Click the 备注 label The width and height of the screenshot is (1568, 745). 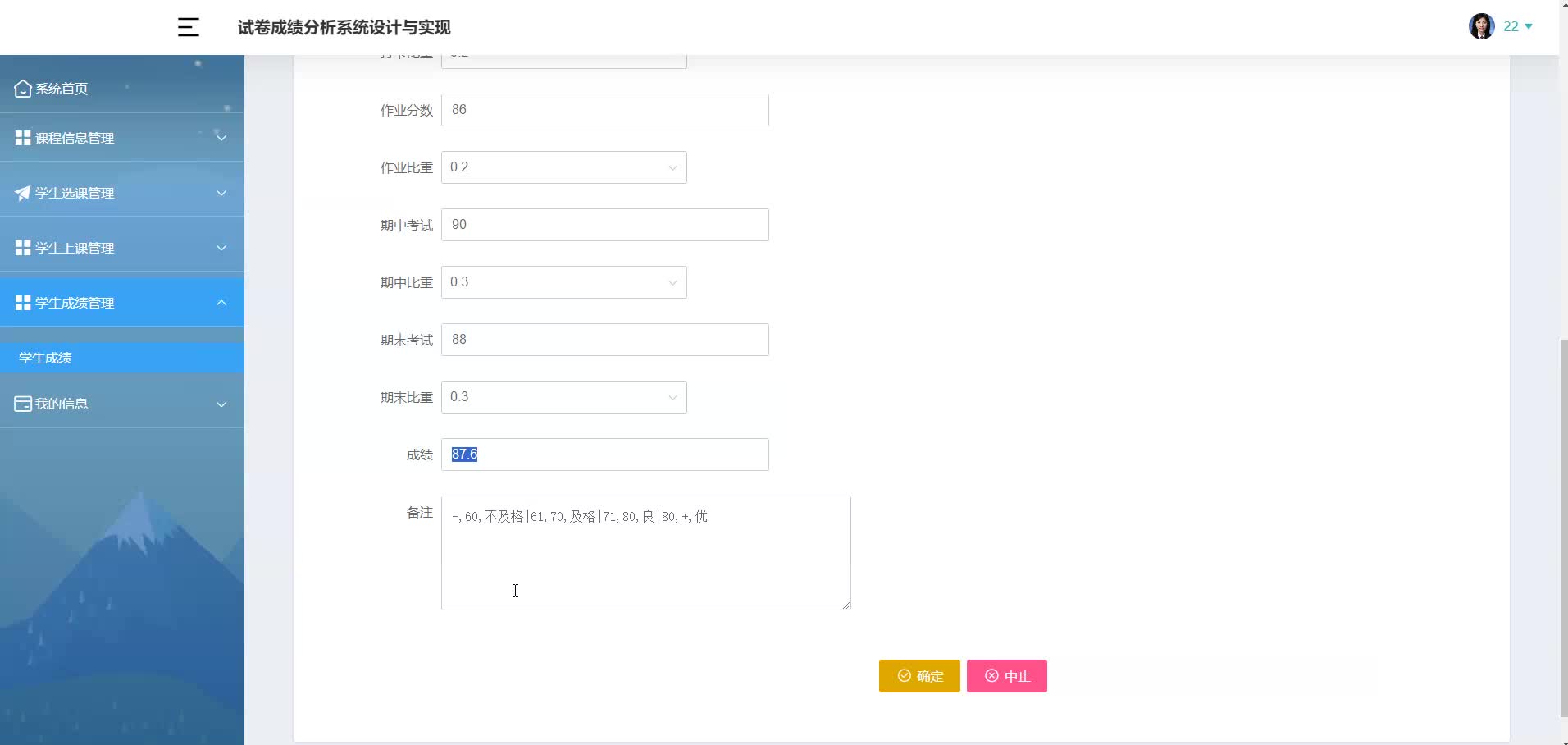tap(420, 512)
